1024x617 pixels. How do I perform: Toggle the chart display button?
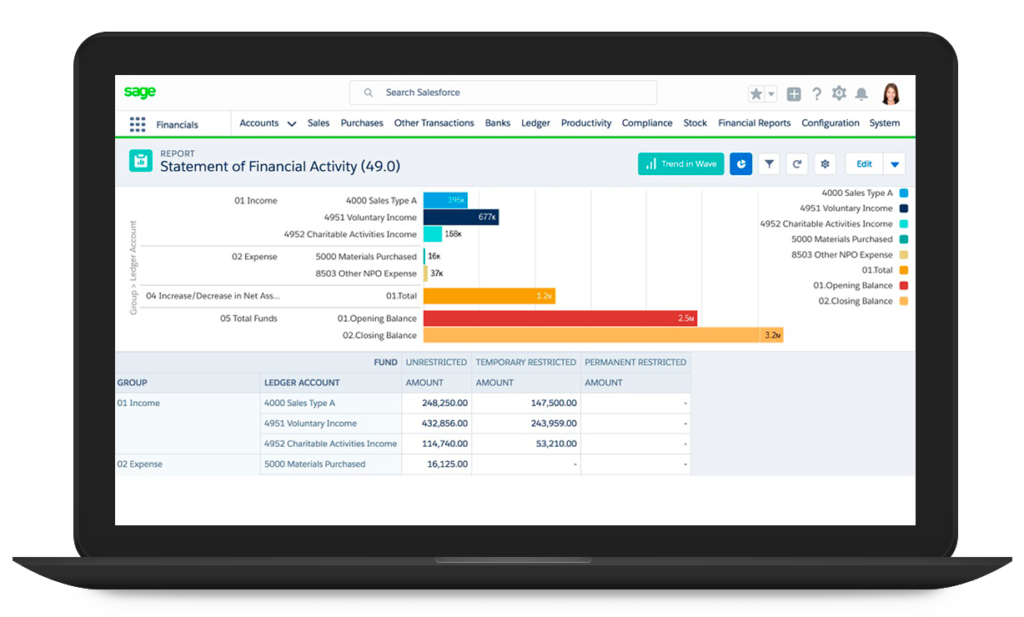(x=741, y=164)
